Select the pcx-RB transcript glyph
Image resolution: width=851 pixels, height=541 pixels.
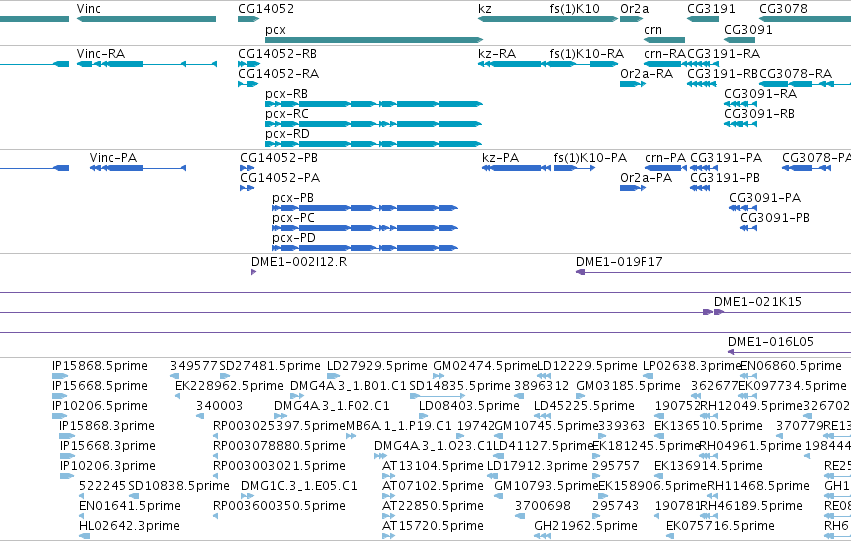click(374, 104)
